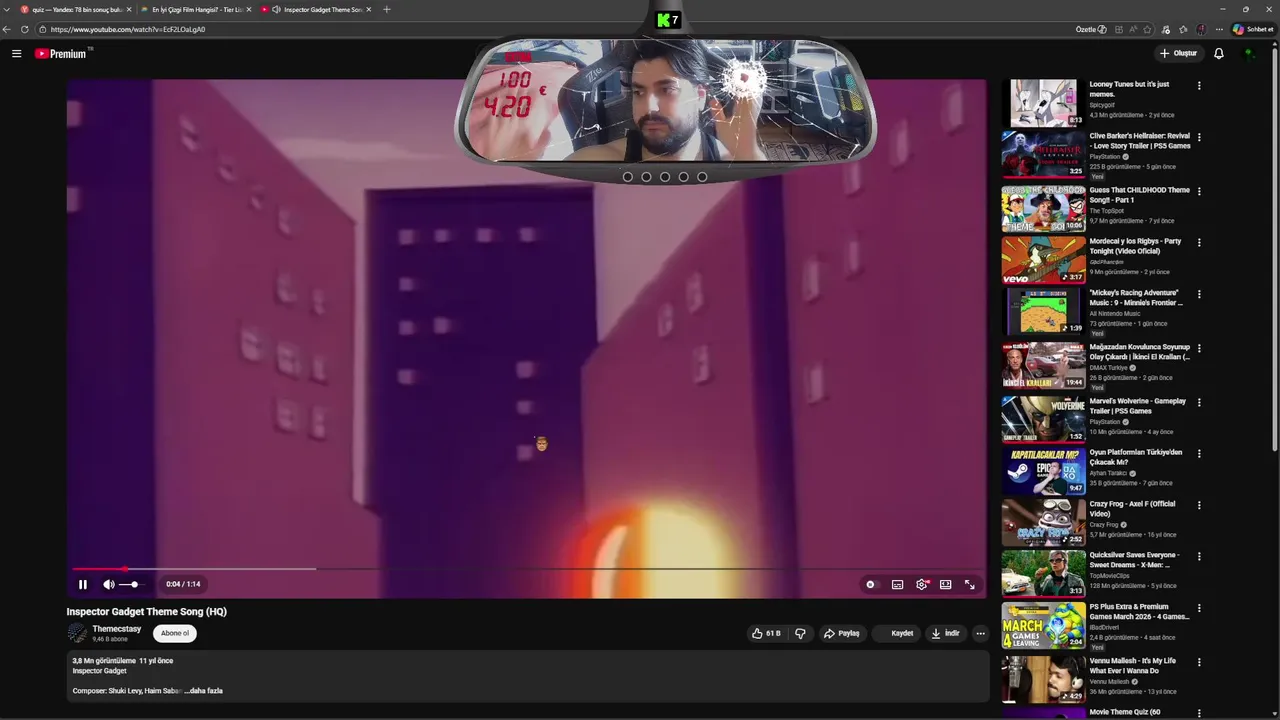The image size is (1280, 720).
Task: Like the video with thumbs up
Action: pyautogui.click(x=766, y=633)
